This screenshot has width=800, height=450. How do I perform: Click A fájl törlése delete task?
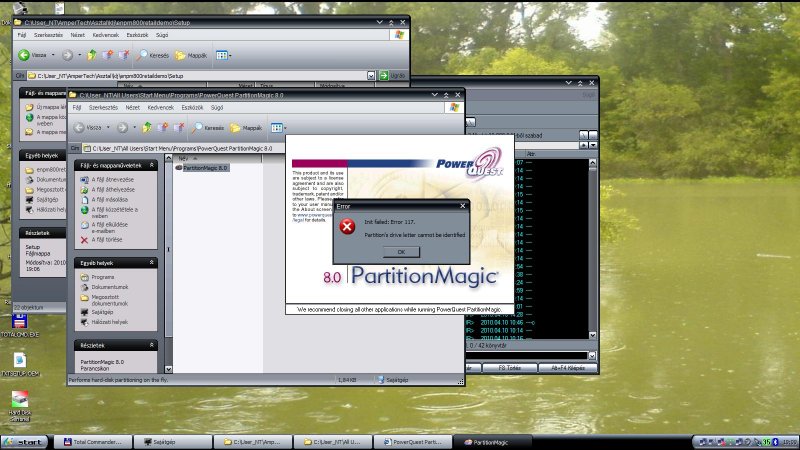(101, 240)
